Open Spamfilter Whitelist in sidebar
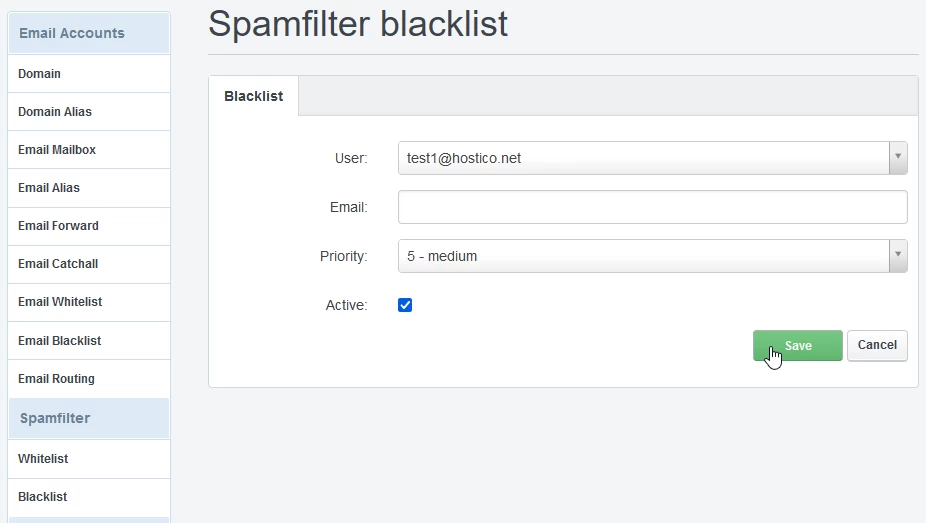 click(43, 459)
